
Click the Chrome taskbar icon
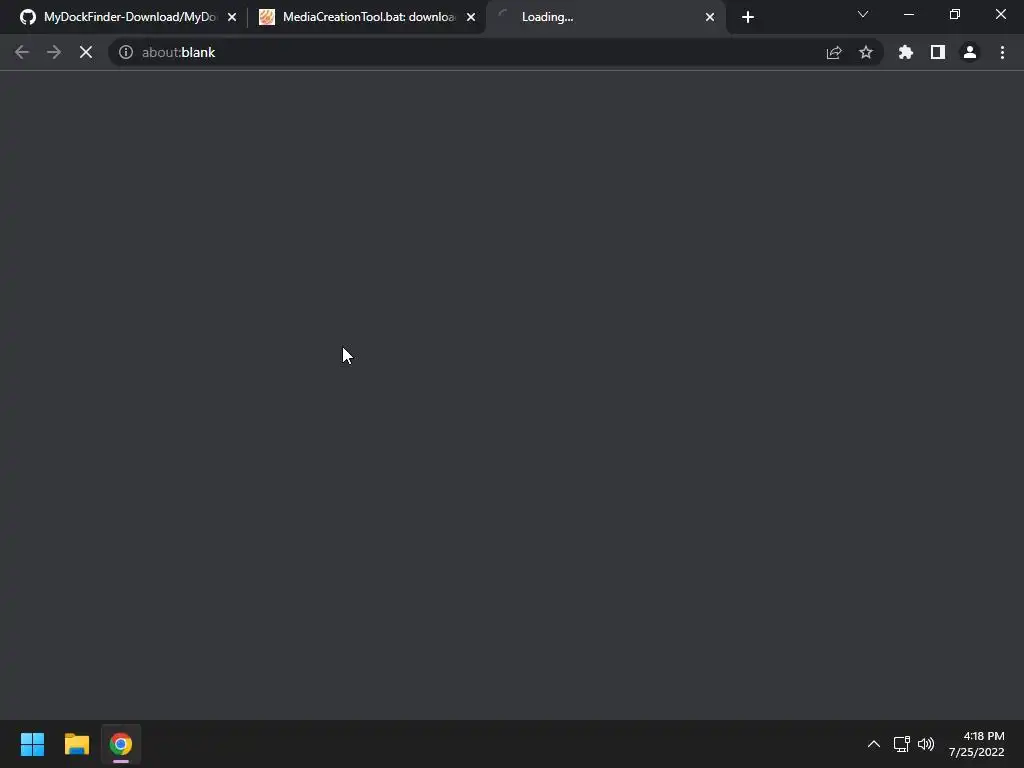tap(121, 744)
